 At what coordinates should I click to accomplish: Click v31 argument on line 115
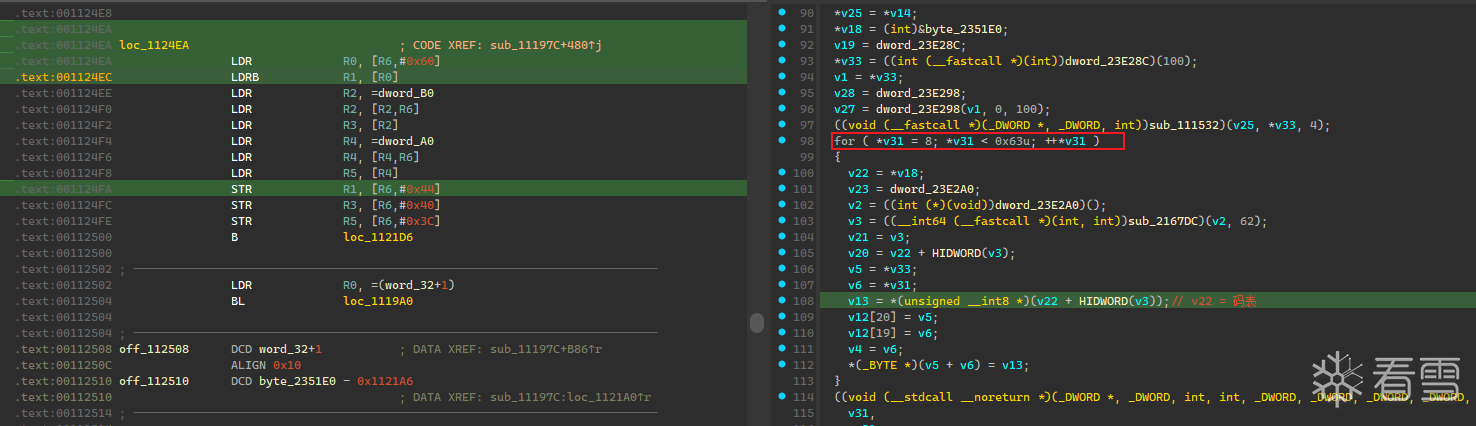pyautogui.click(x=861, y=413)
